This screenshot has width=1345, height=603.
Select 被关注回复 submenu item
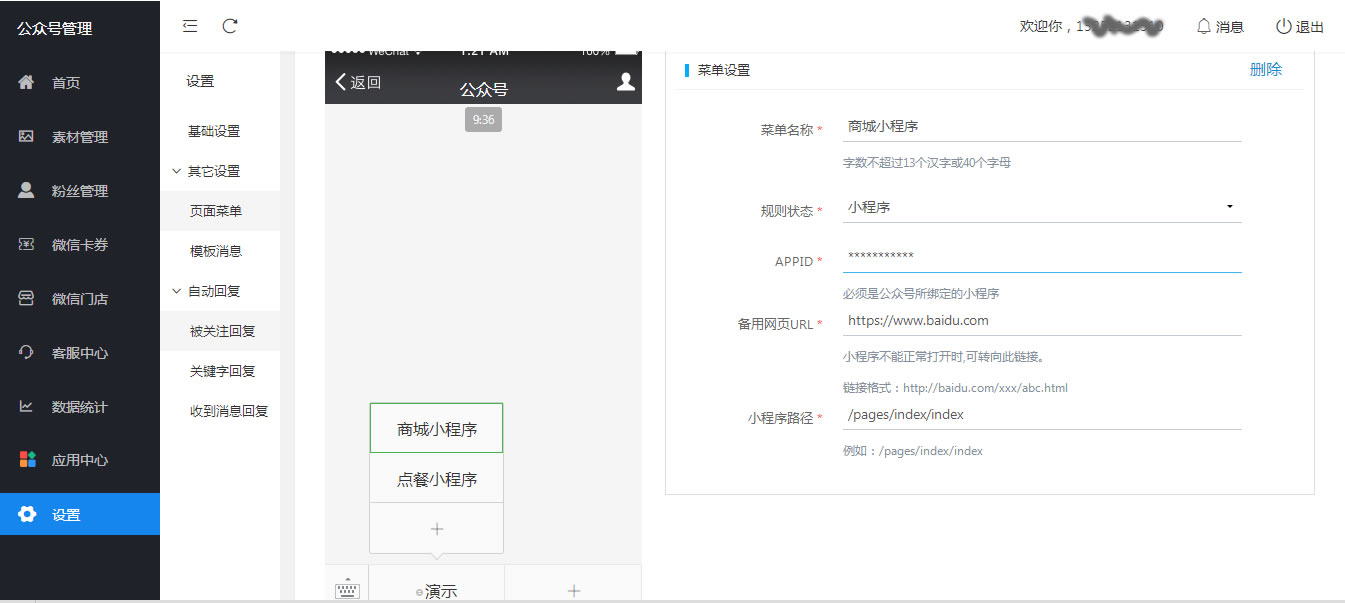220,331
